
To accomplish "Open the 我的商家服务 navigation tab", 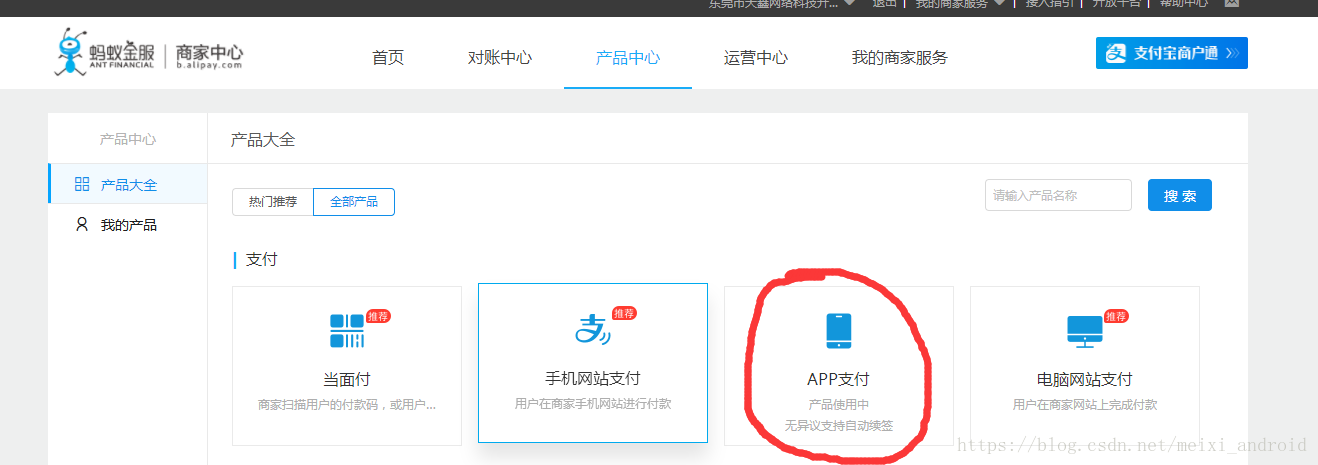I will pos(900,57).
